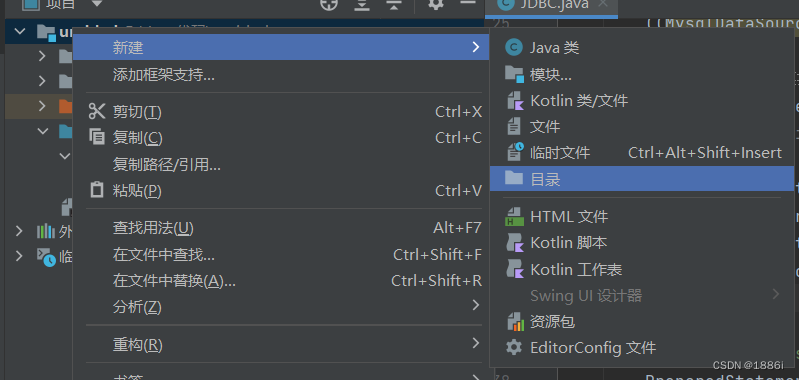This screenshot has width=799, height=380.
Task: Open the 新建 context menu entry
Action: [282, 47]
